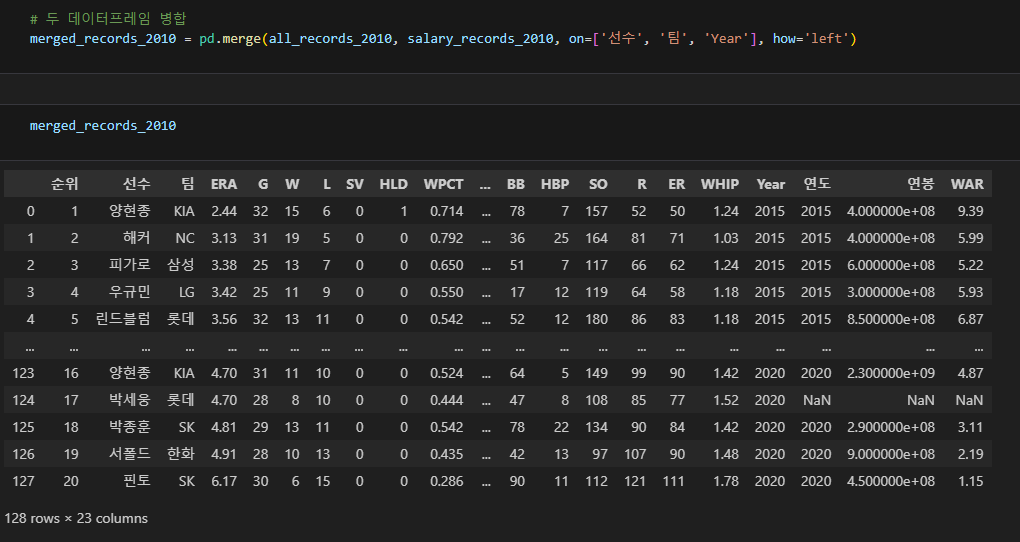Click the WAR column header
This screenshot has width=1020, height=542.
[967, 184]
